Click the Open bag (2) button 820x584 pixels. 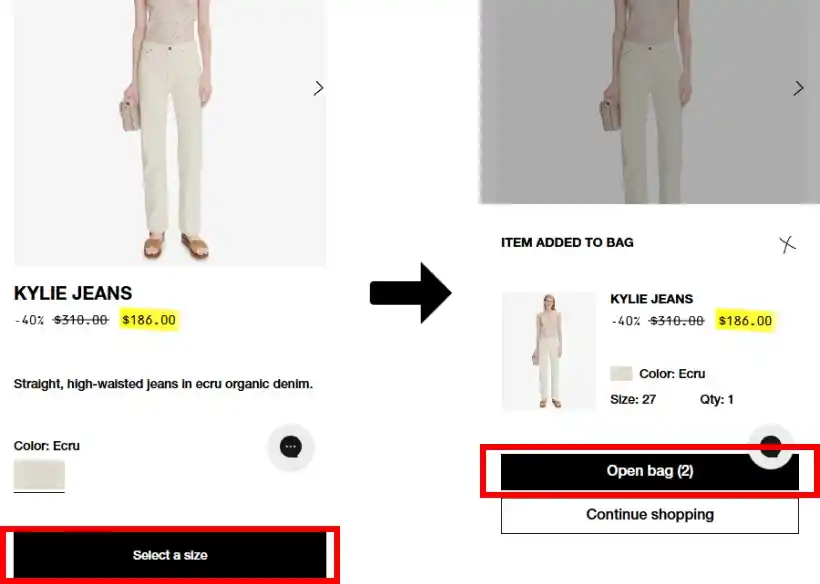(650, 471)
